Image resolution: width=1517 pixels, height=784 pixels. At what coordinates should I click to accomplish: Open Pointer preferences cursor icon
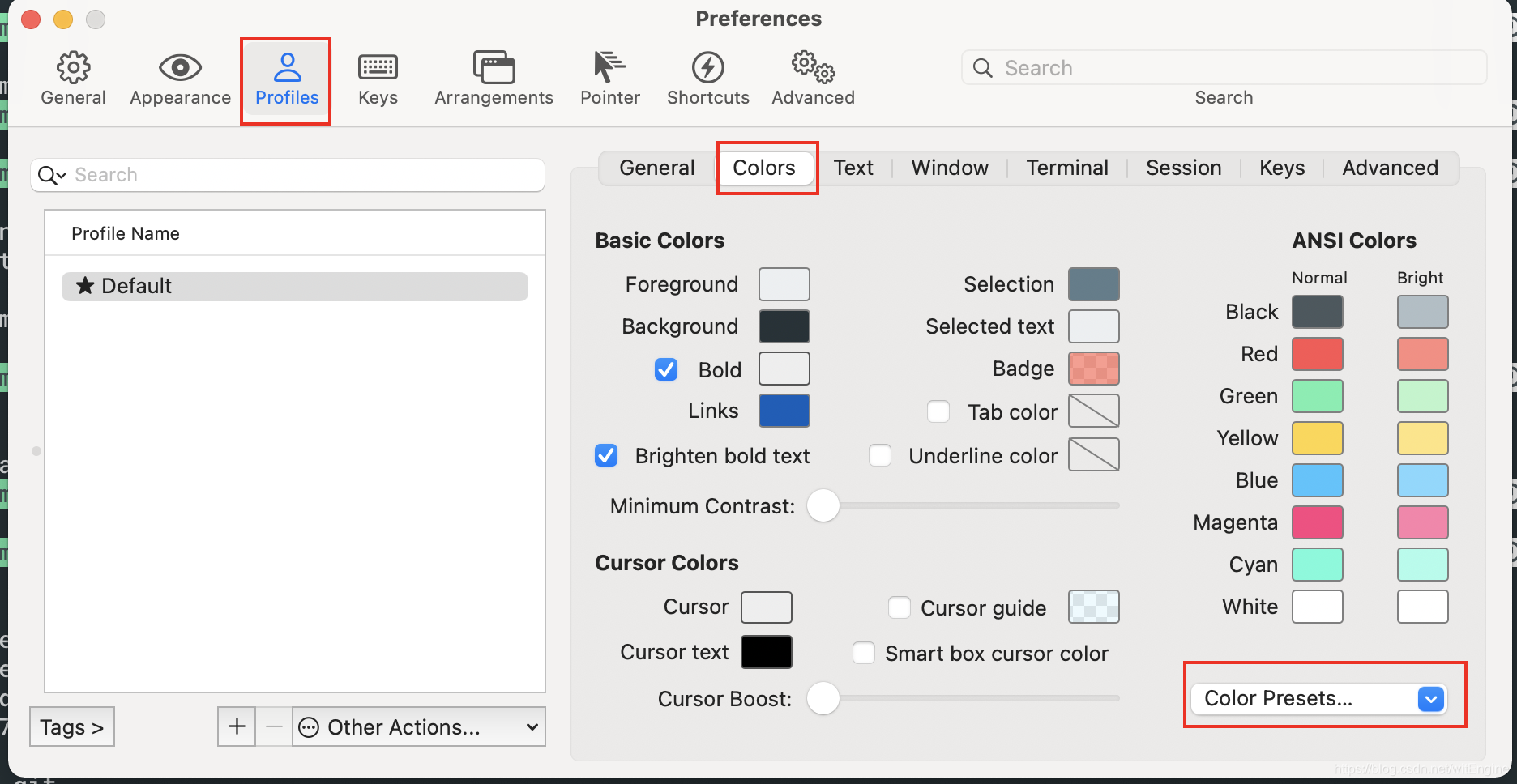coord(609,67)
